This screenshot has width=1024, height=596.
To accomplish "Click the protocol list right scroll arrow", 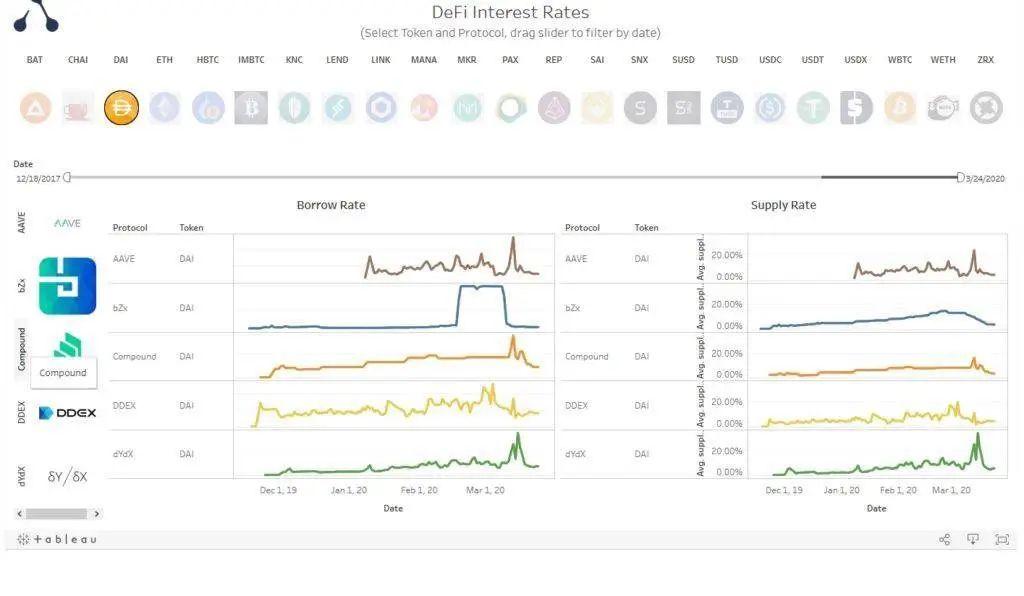I will coord(97,514).
